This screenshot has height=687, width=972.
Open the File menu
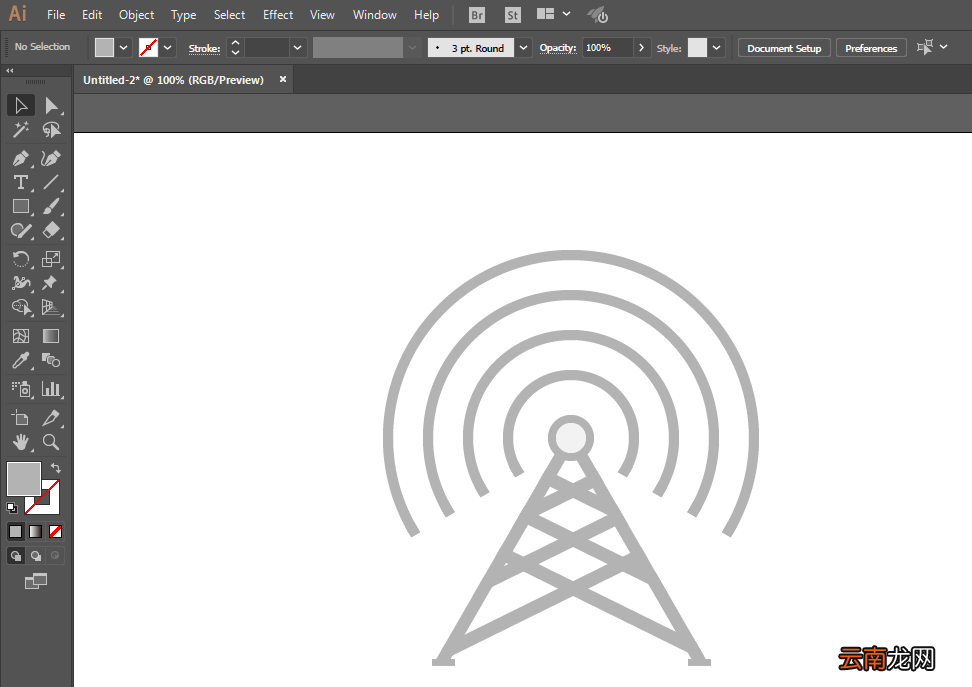(x=56, y=15)
